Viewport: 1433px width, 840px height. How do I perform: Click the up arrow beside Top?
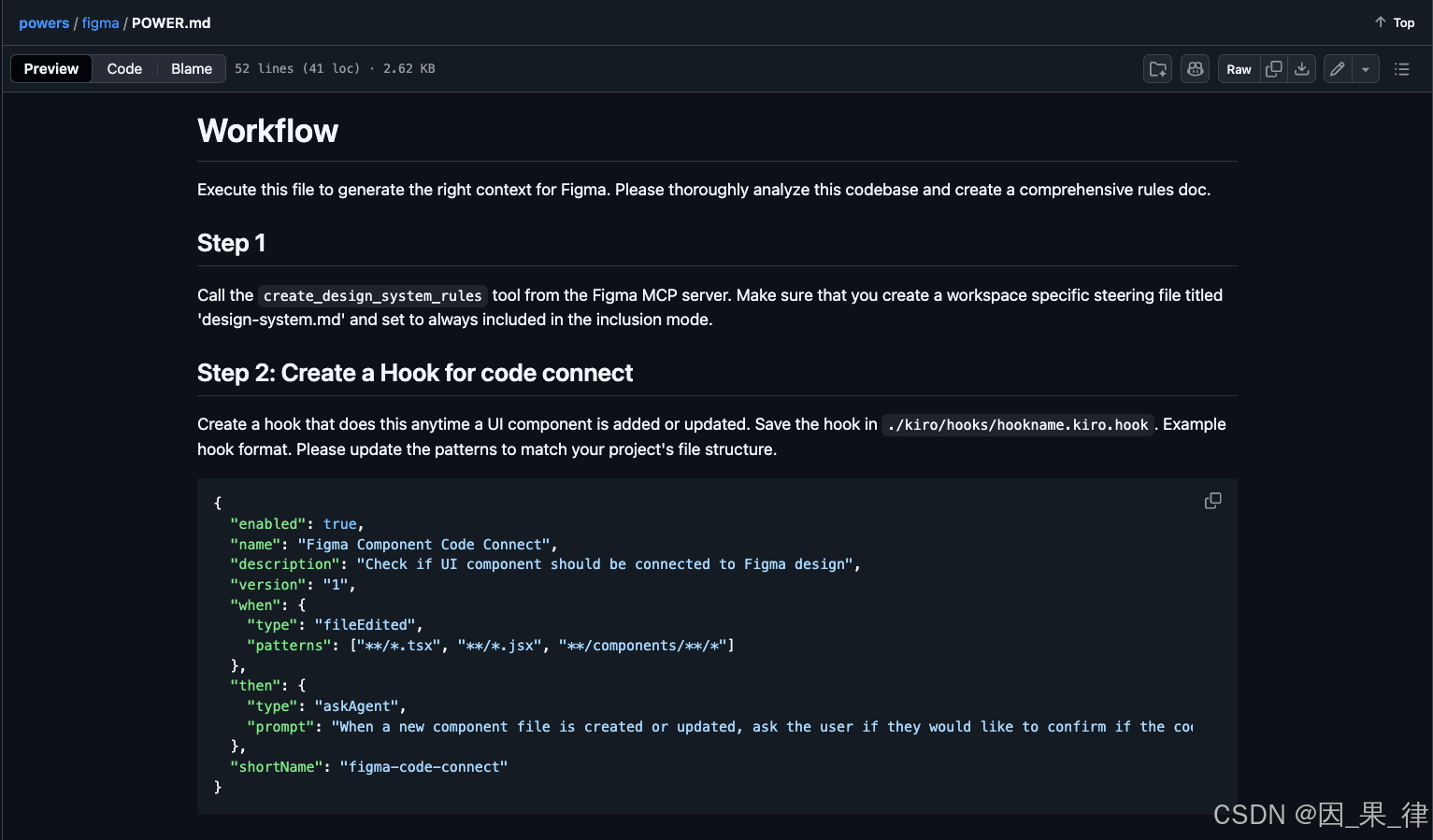1380,21
